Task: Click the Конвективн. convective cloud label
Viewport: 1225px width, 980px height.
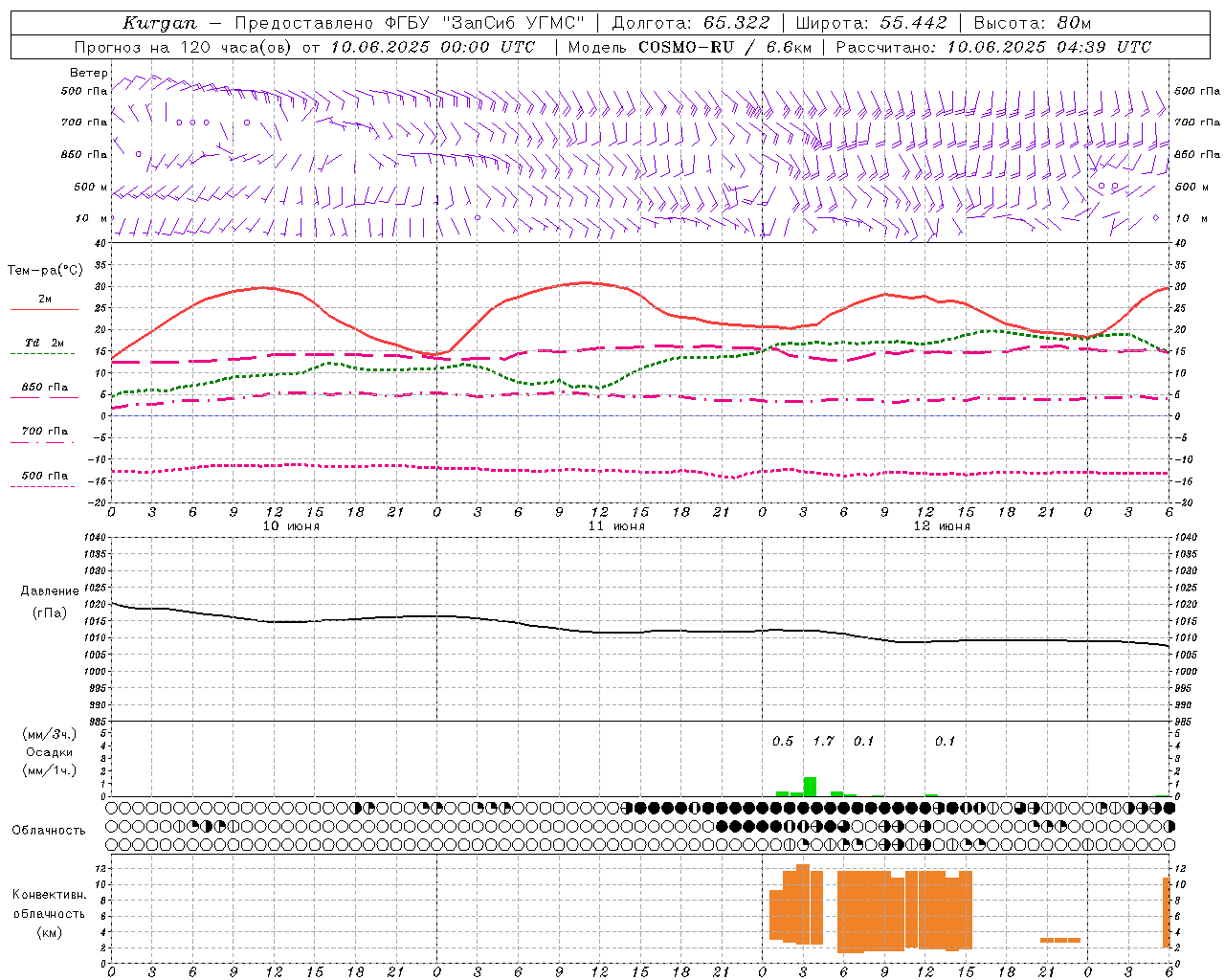Action: coord(49,895)
